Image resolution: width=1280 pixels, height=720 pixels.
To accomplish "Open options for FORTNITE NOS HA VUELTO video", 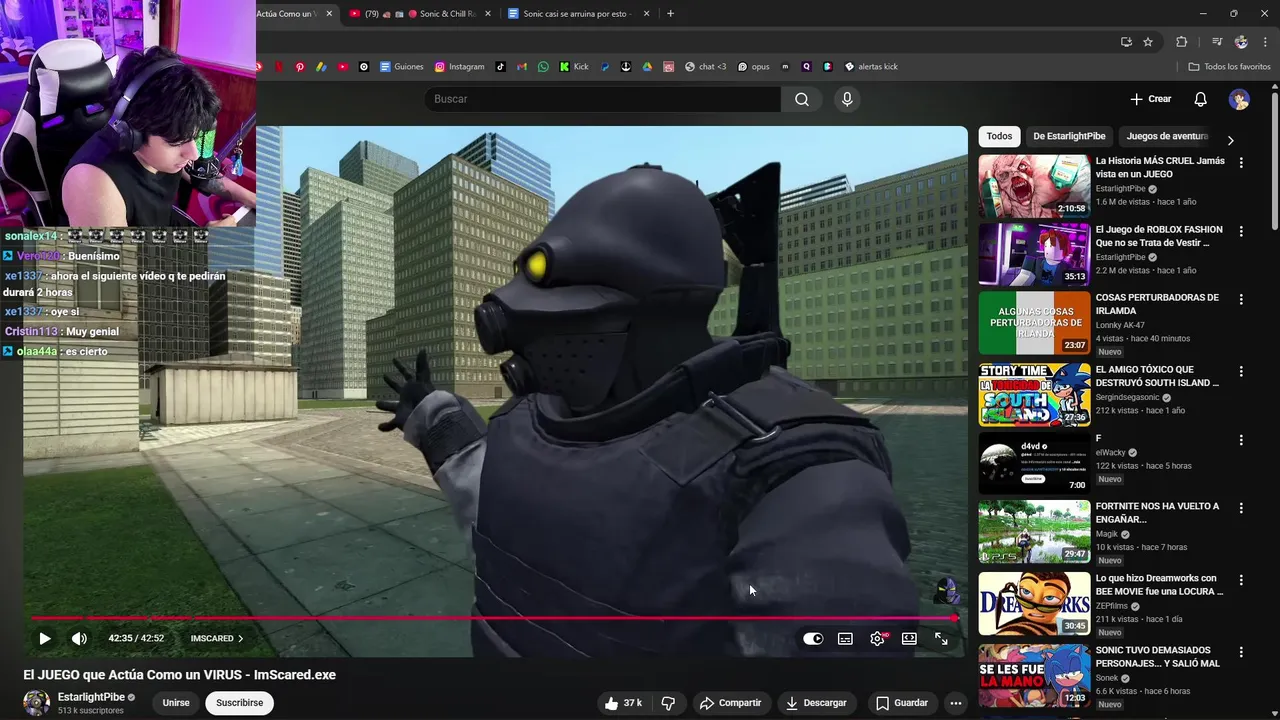I will (1241, 508).
